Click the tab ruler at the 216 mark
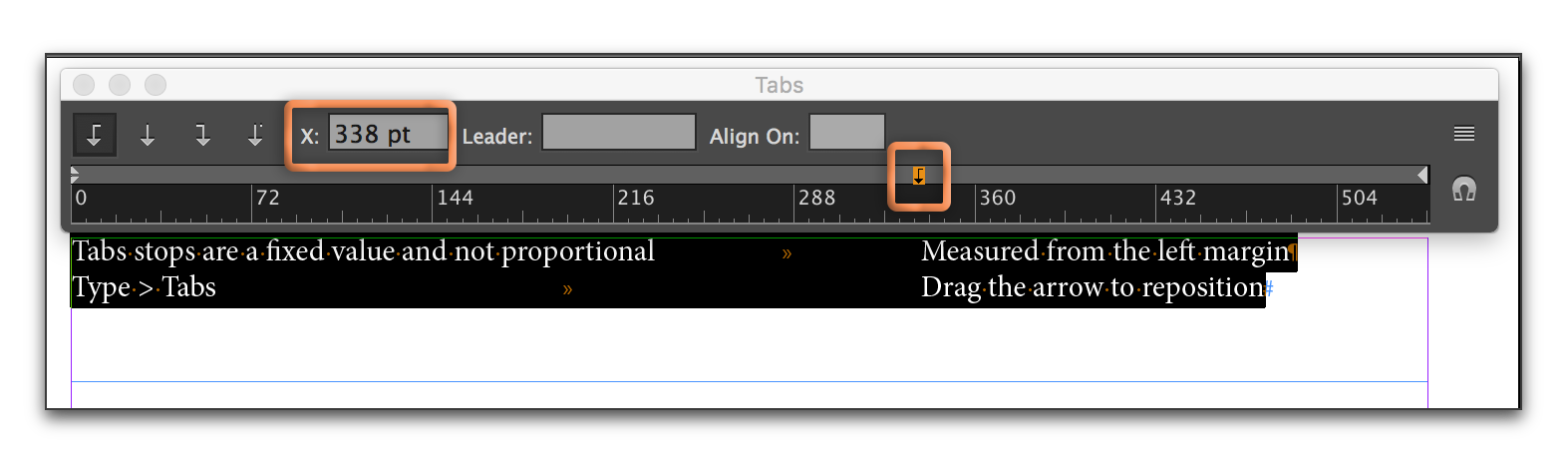 (x=614, y=203)
